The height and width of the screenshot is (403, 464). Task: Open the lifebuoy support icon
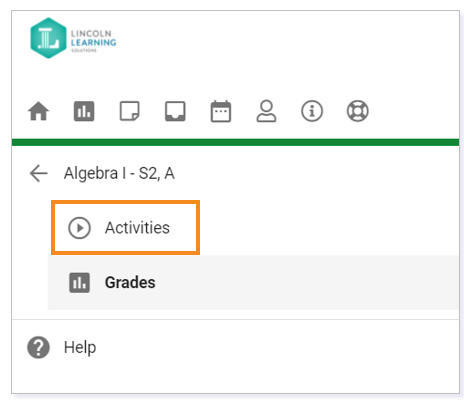tap(358, 111)
